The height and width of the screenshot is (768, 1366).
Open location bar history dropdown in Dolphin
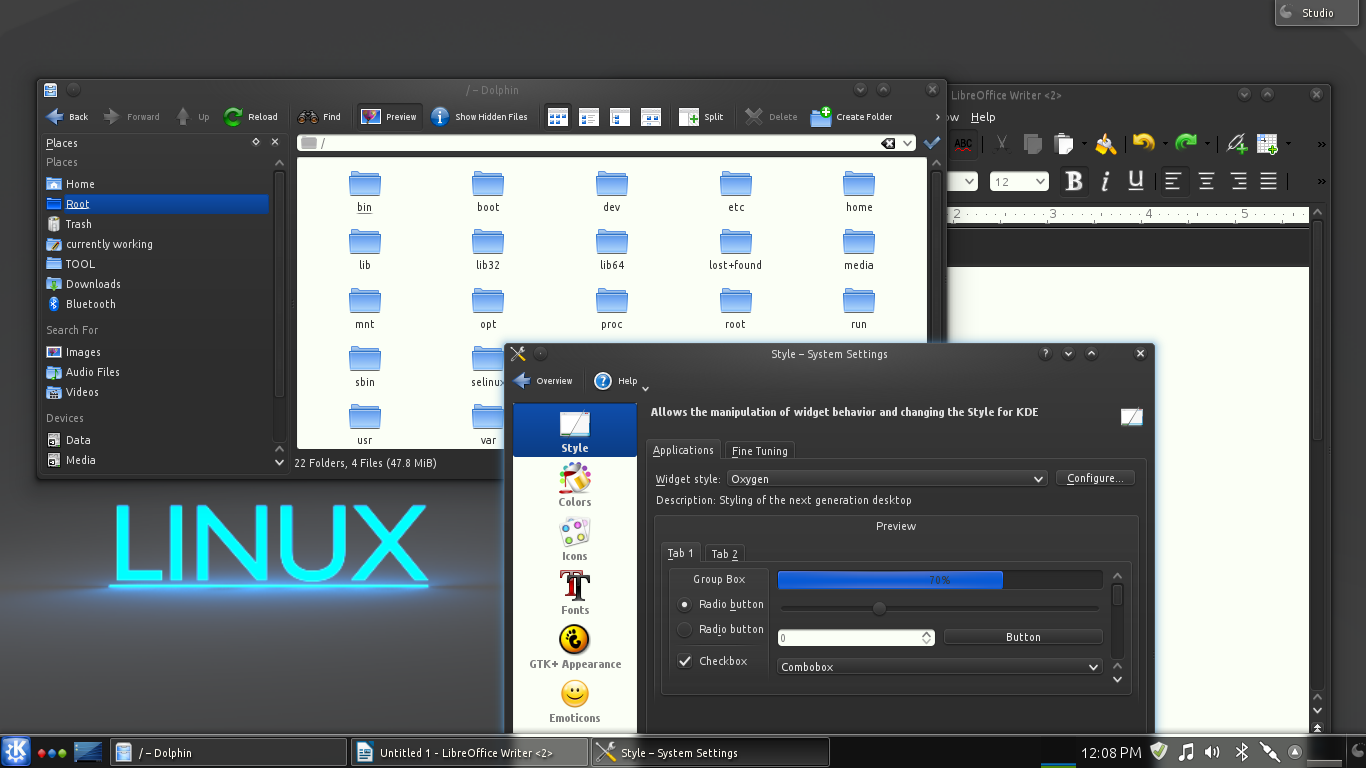(x=908, y=143)
